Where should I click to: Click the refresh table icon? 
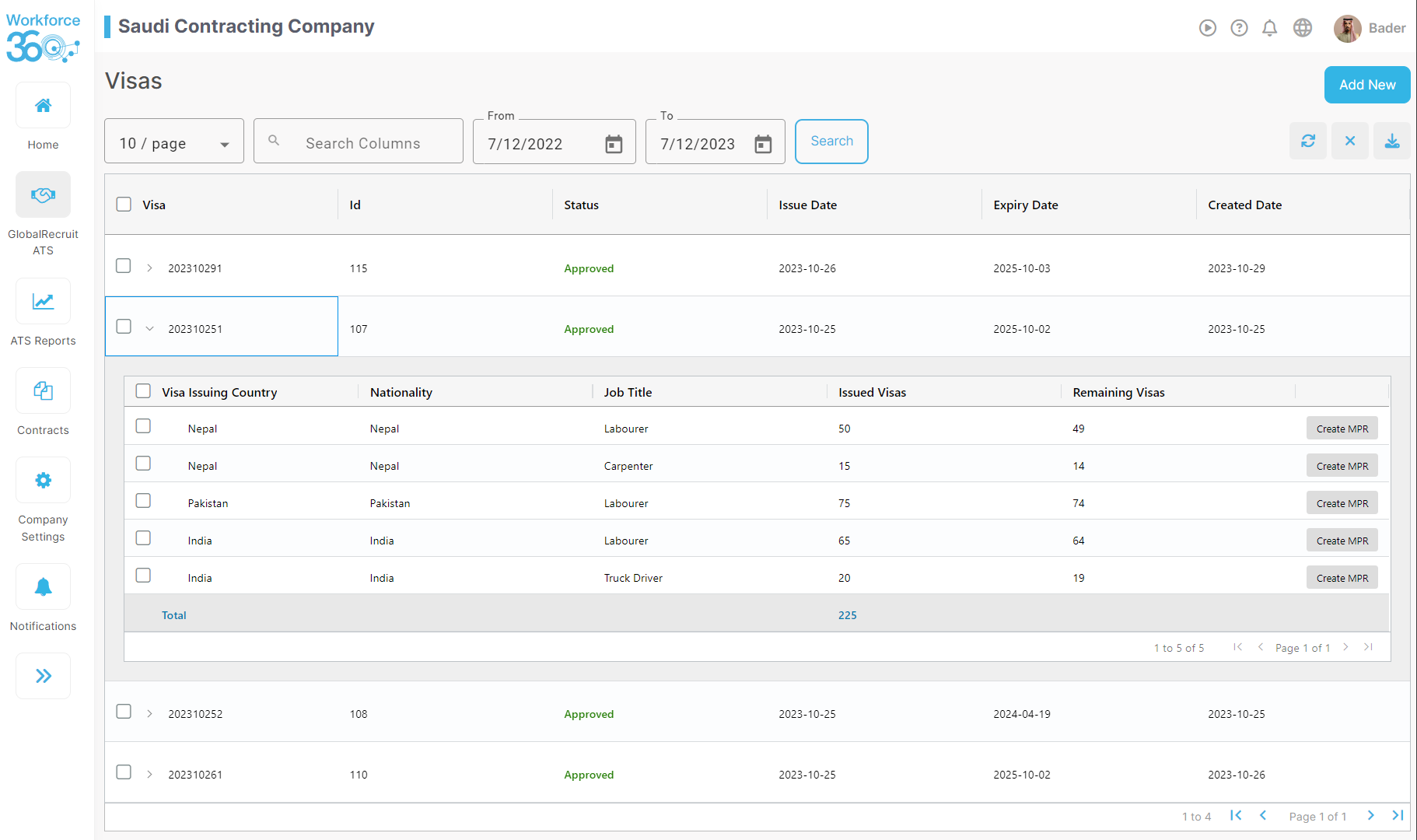pos(1307,141)
